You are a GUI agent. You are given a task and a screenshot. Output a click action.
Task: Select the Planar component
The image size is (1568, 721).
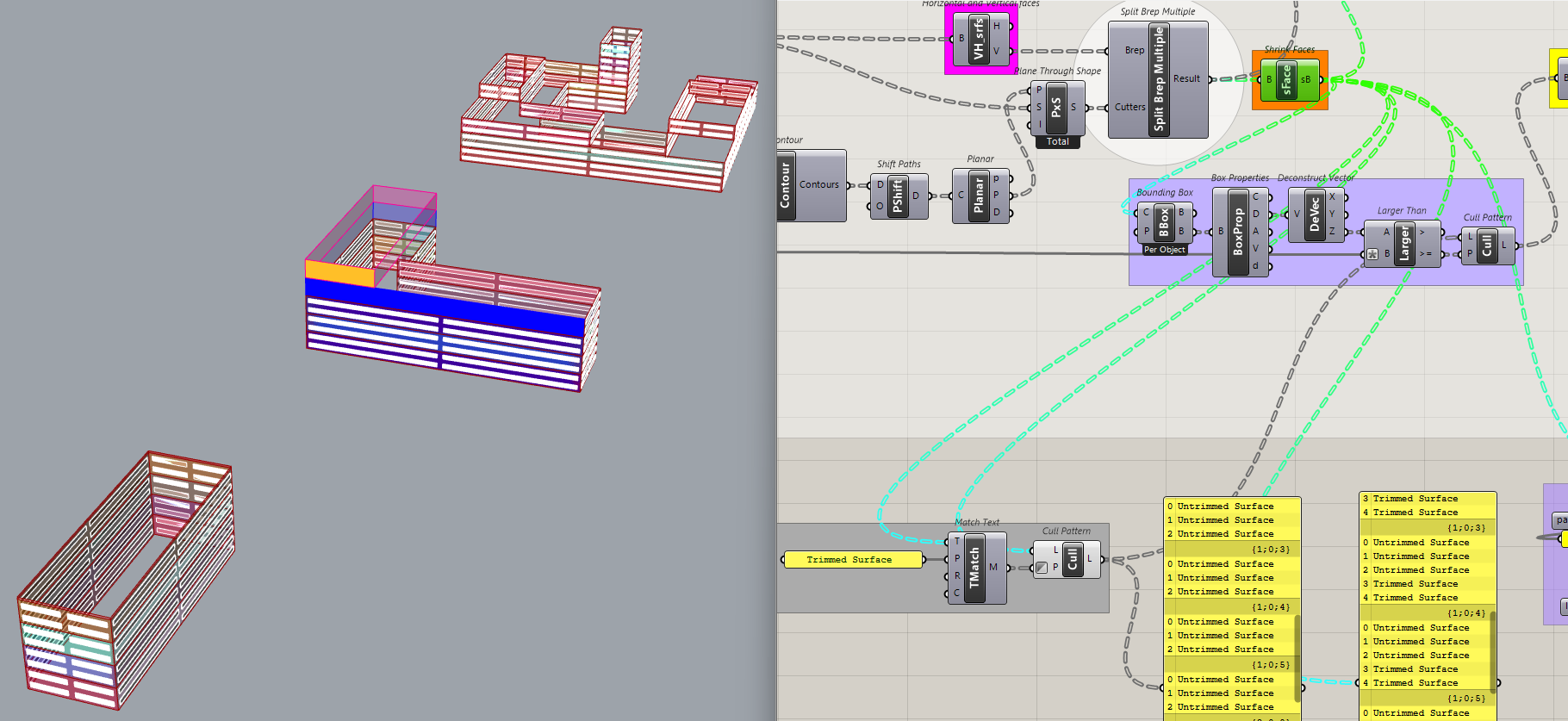point(980,195)
